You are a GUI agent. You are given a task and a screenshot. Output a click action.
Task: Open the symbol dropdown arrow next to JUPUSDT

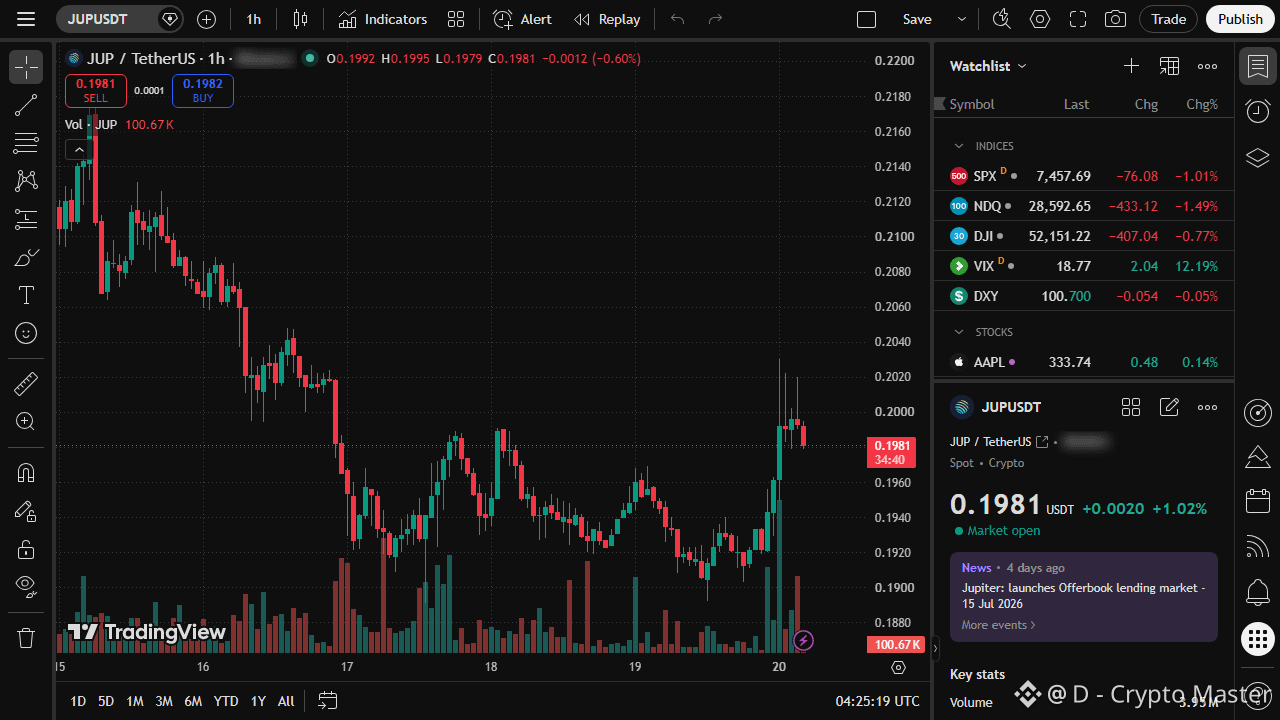[x=169, y=19]
